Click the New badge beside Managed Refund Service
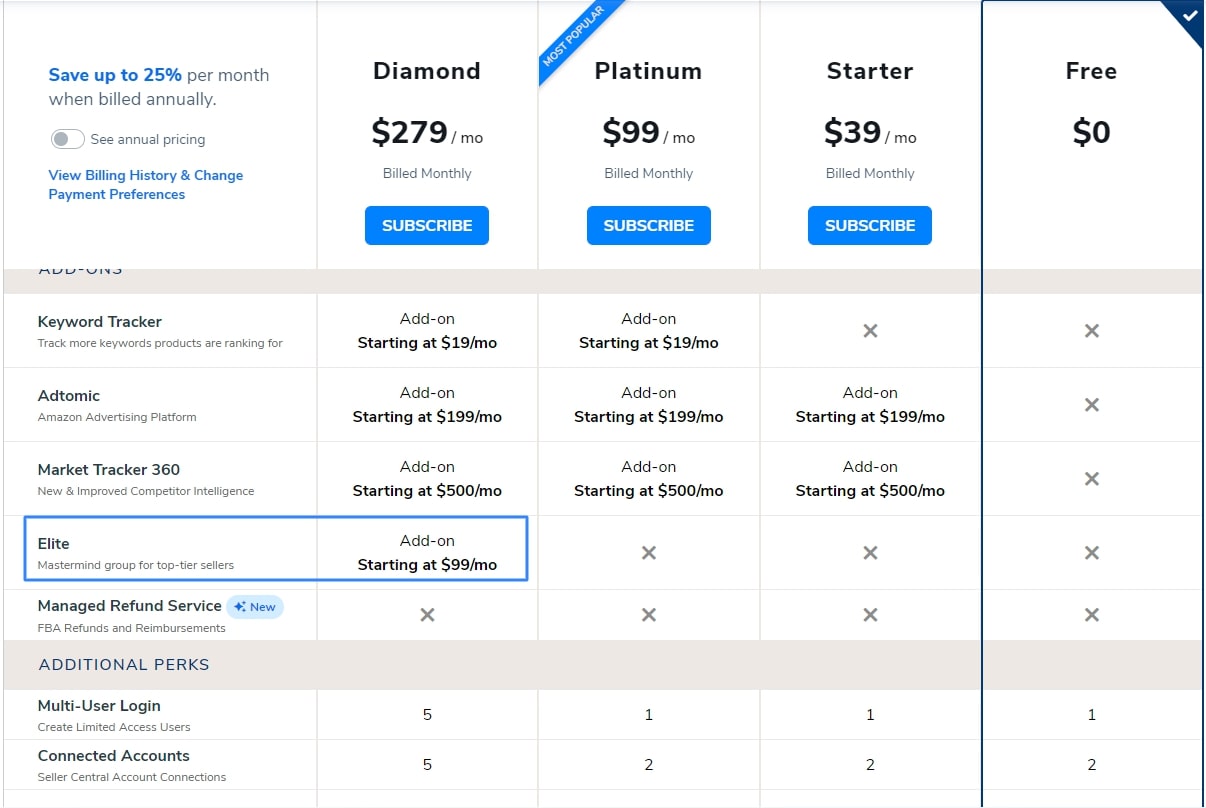Image resolution: width=1206 pixels, height=808 pixels. click(x=255, y=606)
